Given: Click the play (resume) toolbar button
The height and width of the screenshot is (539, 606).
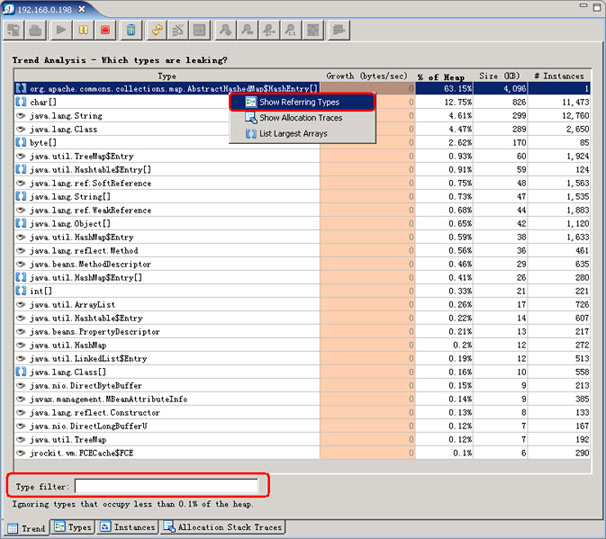Looking at the screenshot, I should [61, 30].
